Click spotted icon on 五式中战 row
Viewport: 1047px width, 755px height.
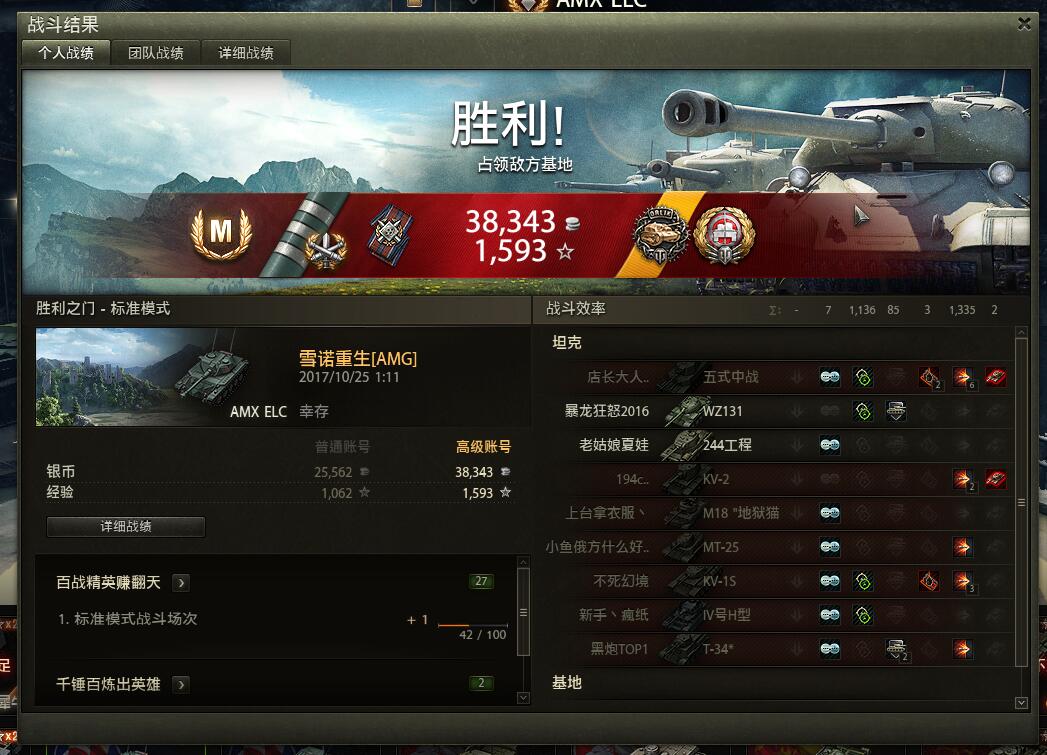829,377
